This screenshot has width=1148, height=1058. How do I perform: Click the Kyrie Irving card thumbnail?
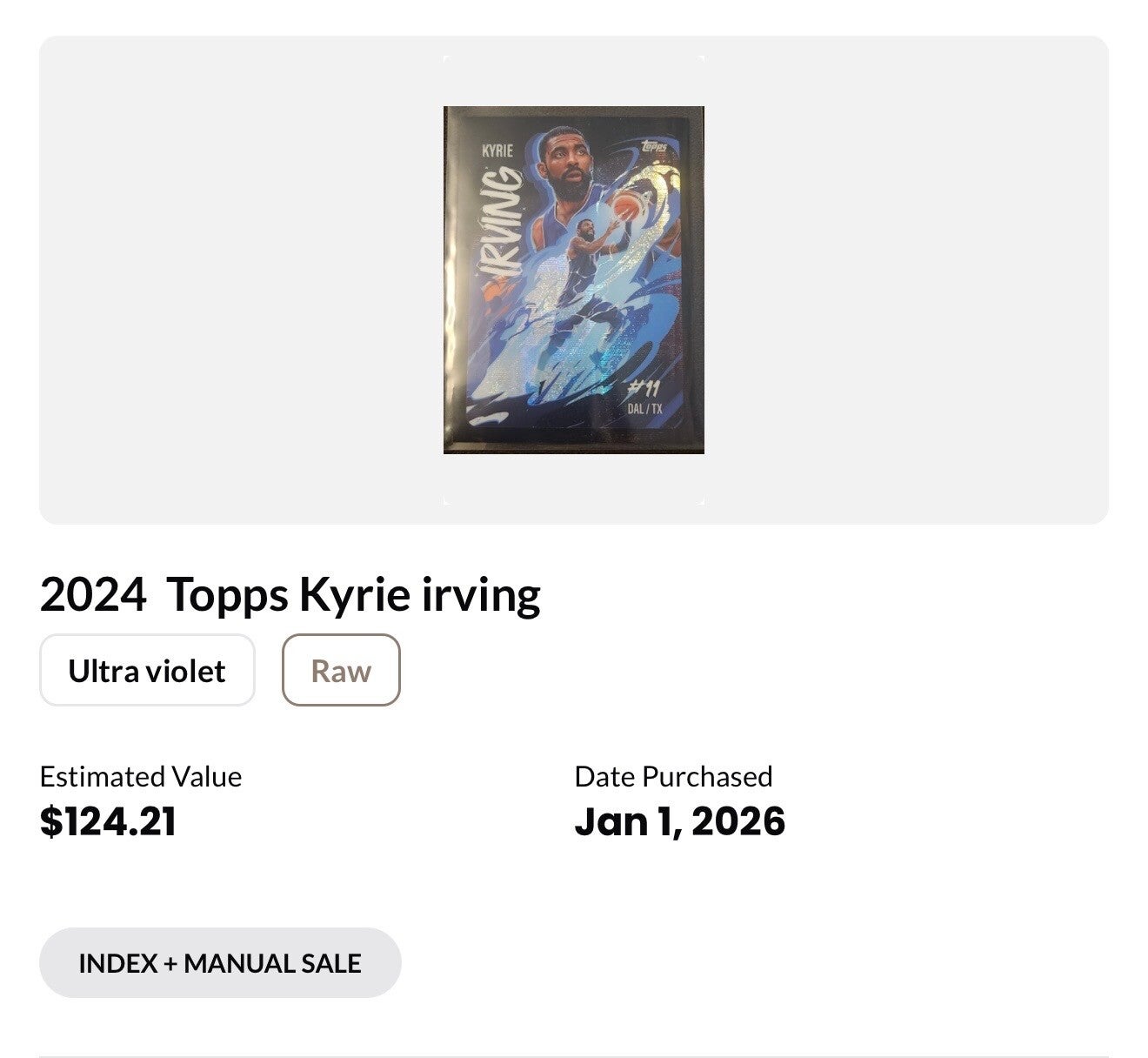pos(573,279)
